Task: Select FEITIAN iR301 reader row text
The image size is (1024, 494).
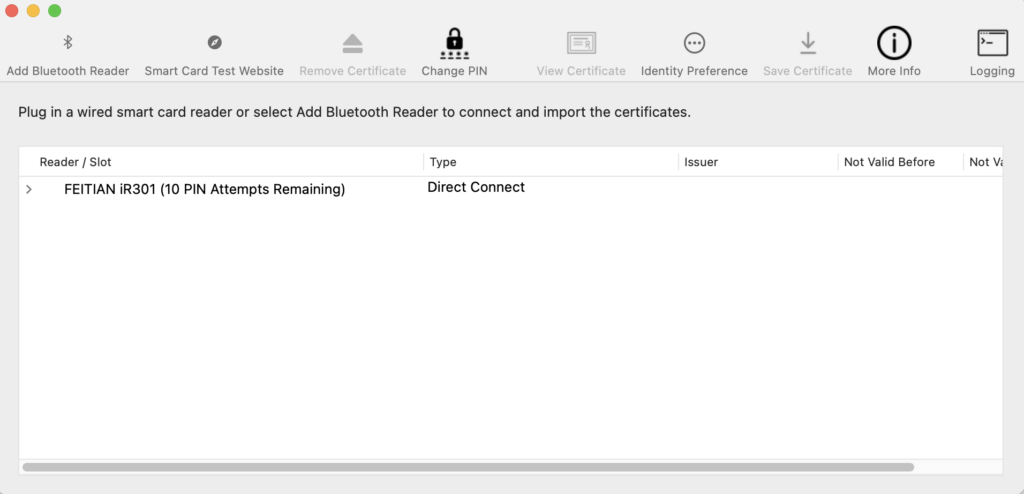Action: tap(204, 189)
